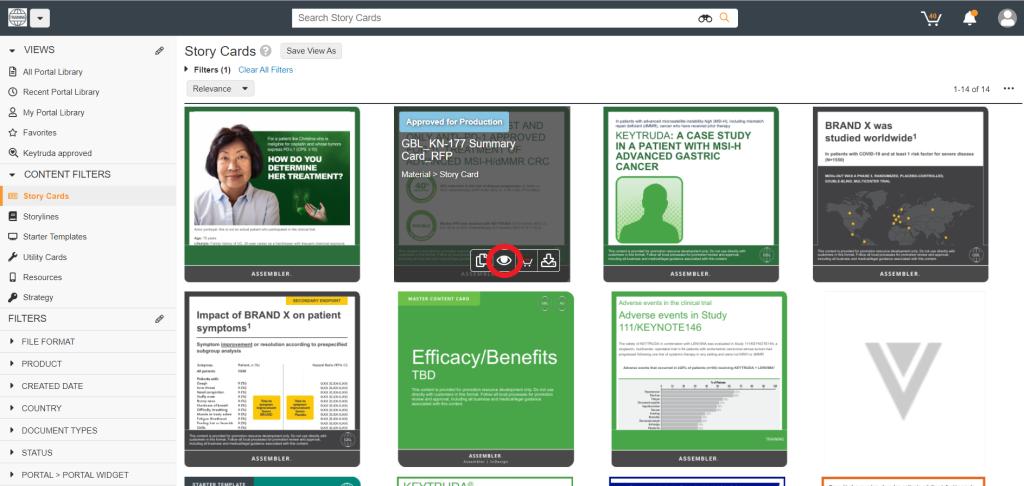Open the placeholder card with gray V logo
The width and height of the screenshot is (1024, 486).
(905, 379)
